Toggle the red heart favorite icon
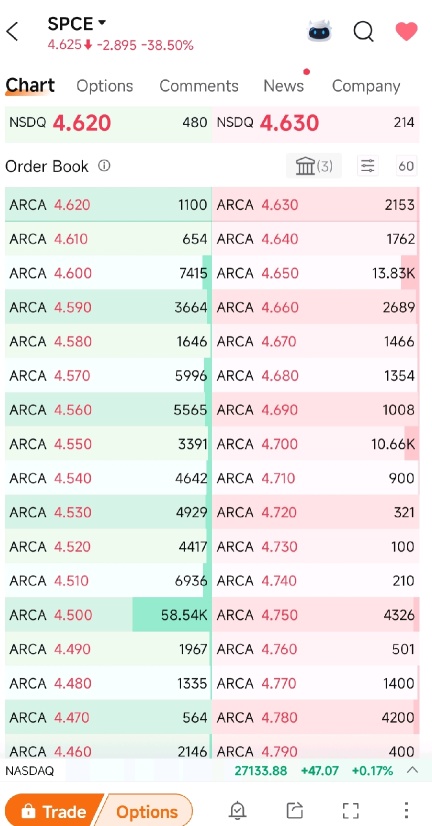Screen dimensions: 432x826 pyautogui.click(x=406, y=32)
